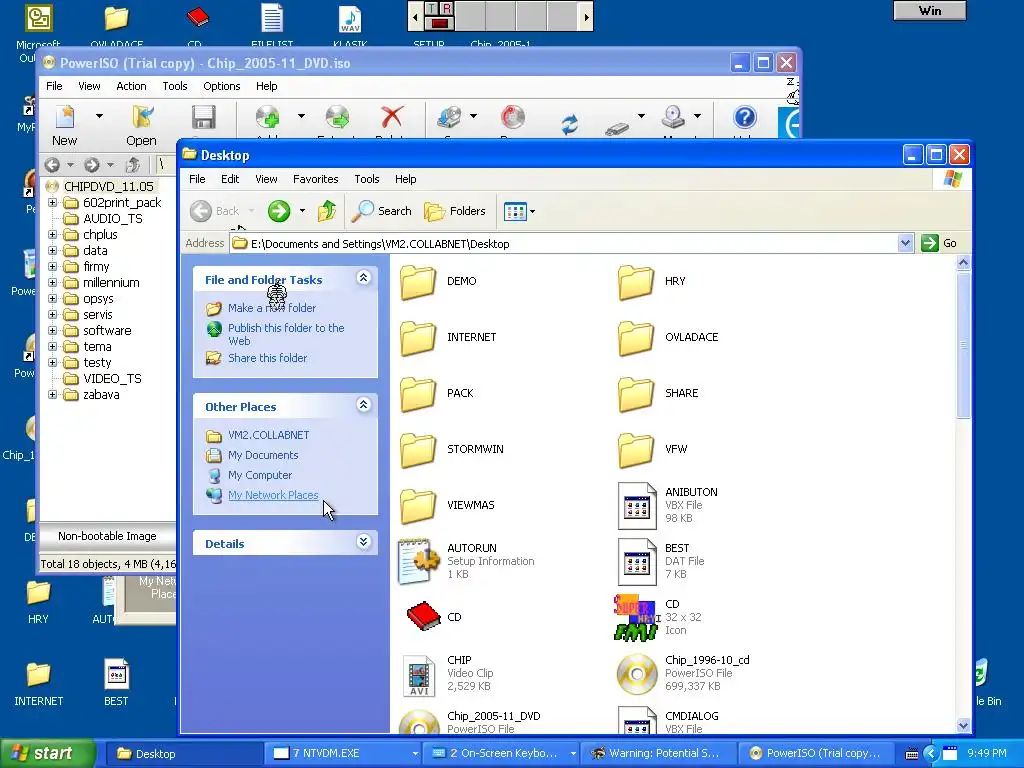This screenshot has height=768, width=1024.
Task: Open the Options menu in PowerISO
Action: click(221, 86)
